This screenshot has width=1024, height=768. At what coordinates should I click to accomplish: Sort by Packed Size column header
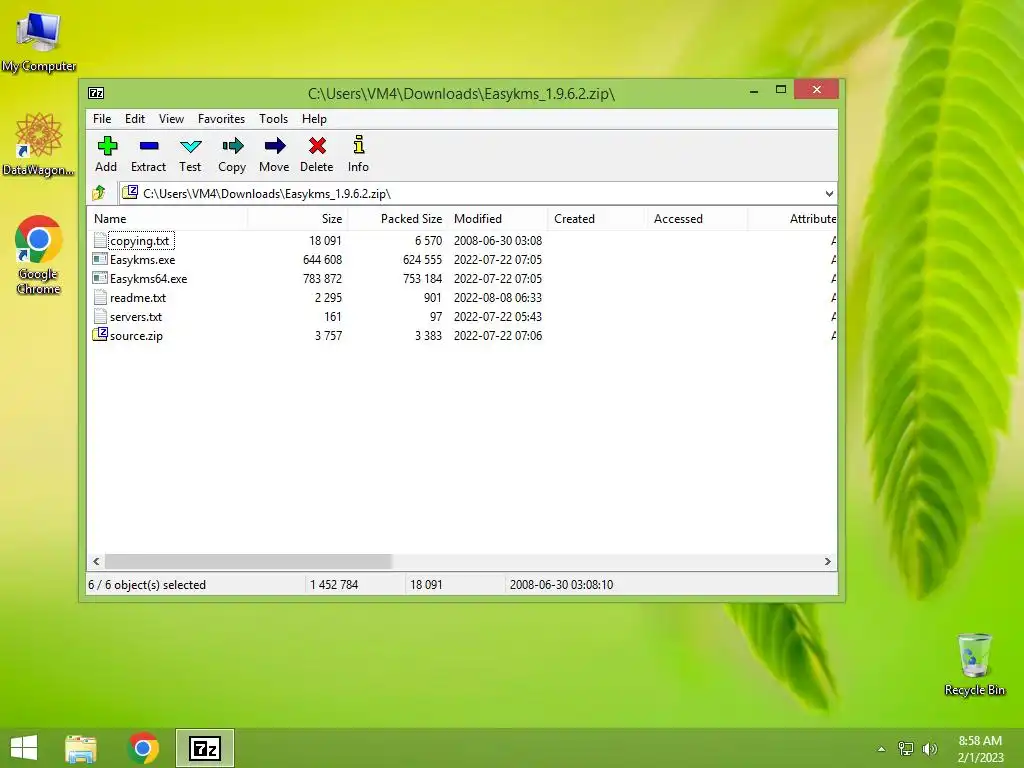[x=398, y=219]
